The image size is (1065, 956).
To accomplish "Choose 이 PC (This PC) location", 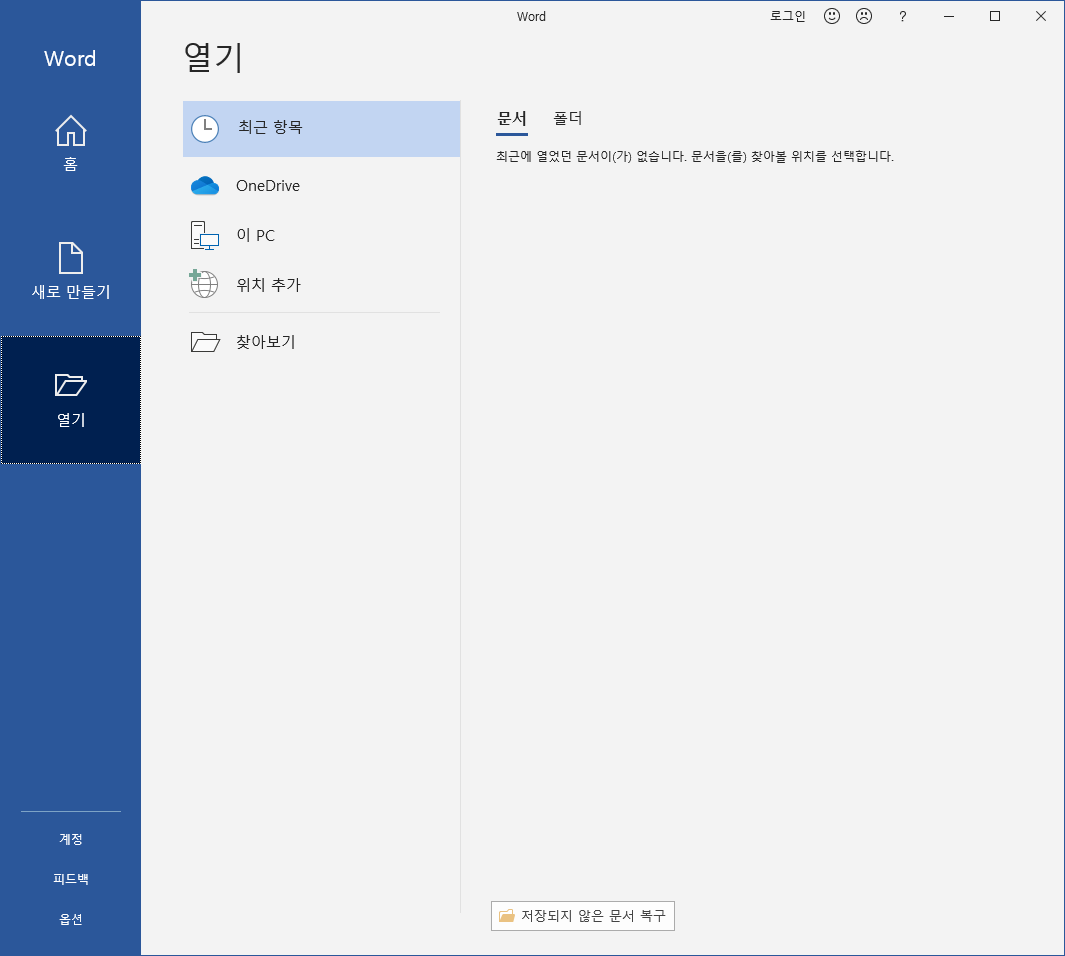I will (x=321, y=235).
